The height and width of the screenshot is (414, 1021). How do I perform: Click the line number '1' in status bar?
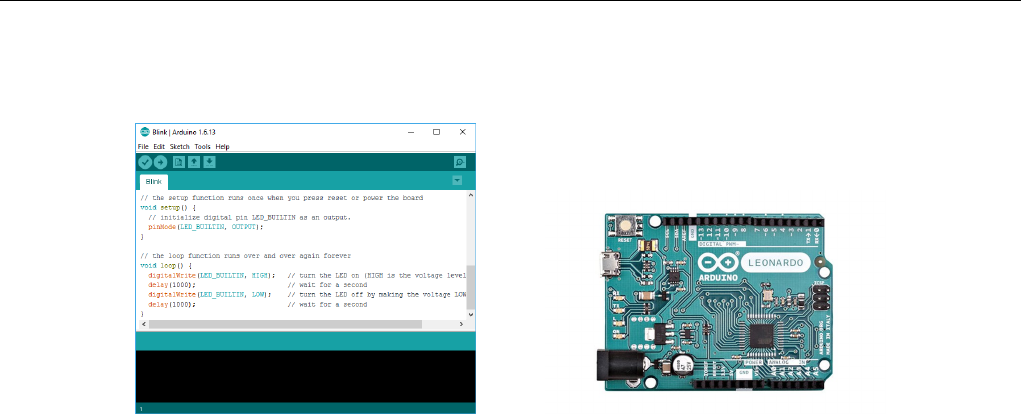[141, 409]
